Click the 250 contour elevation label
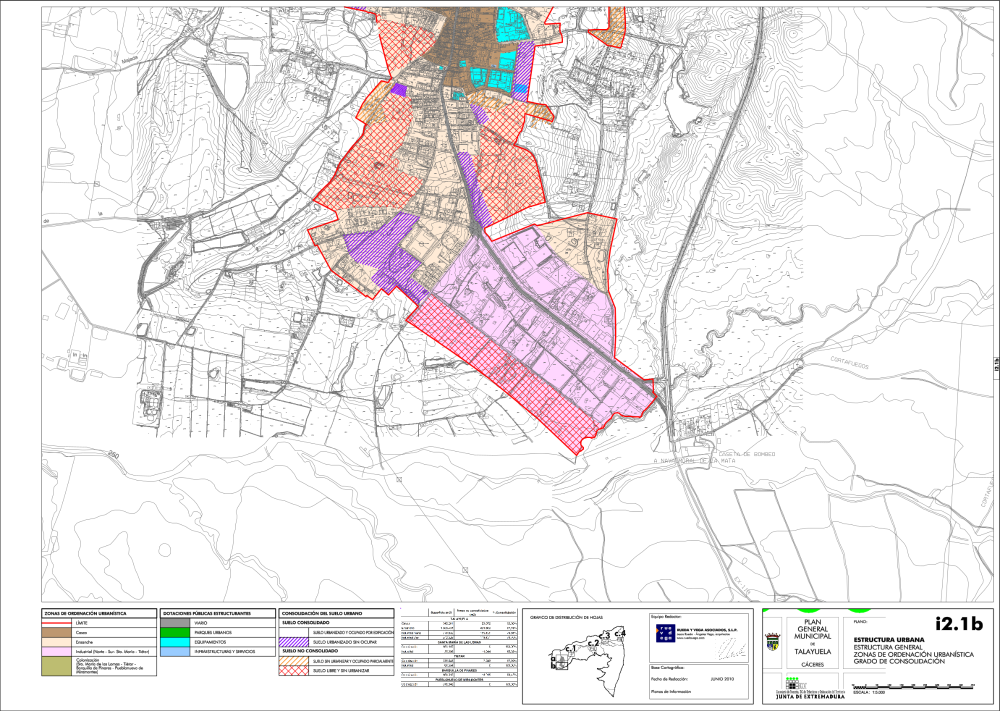Screen dimensions: 1000x711 114,455
